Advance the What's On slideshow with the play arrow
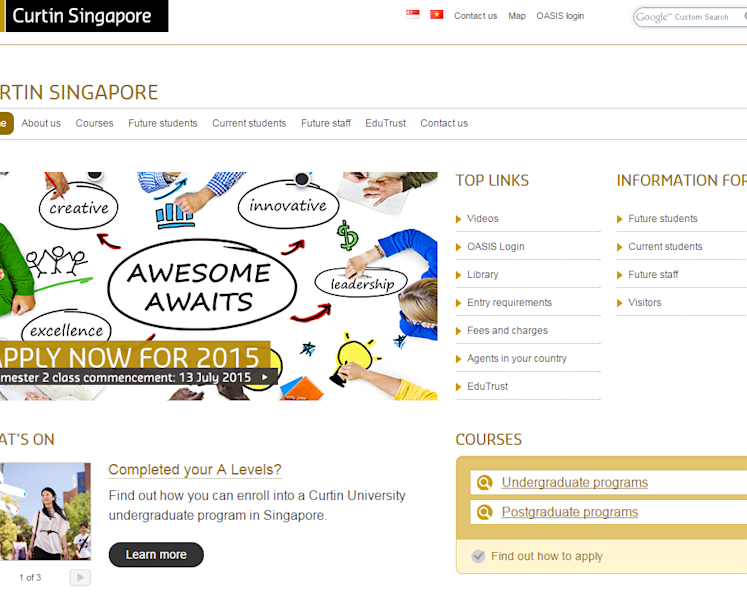Image resolution: width=747 pixels, height=598 pixels. point(80,578)
